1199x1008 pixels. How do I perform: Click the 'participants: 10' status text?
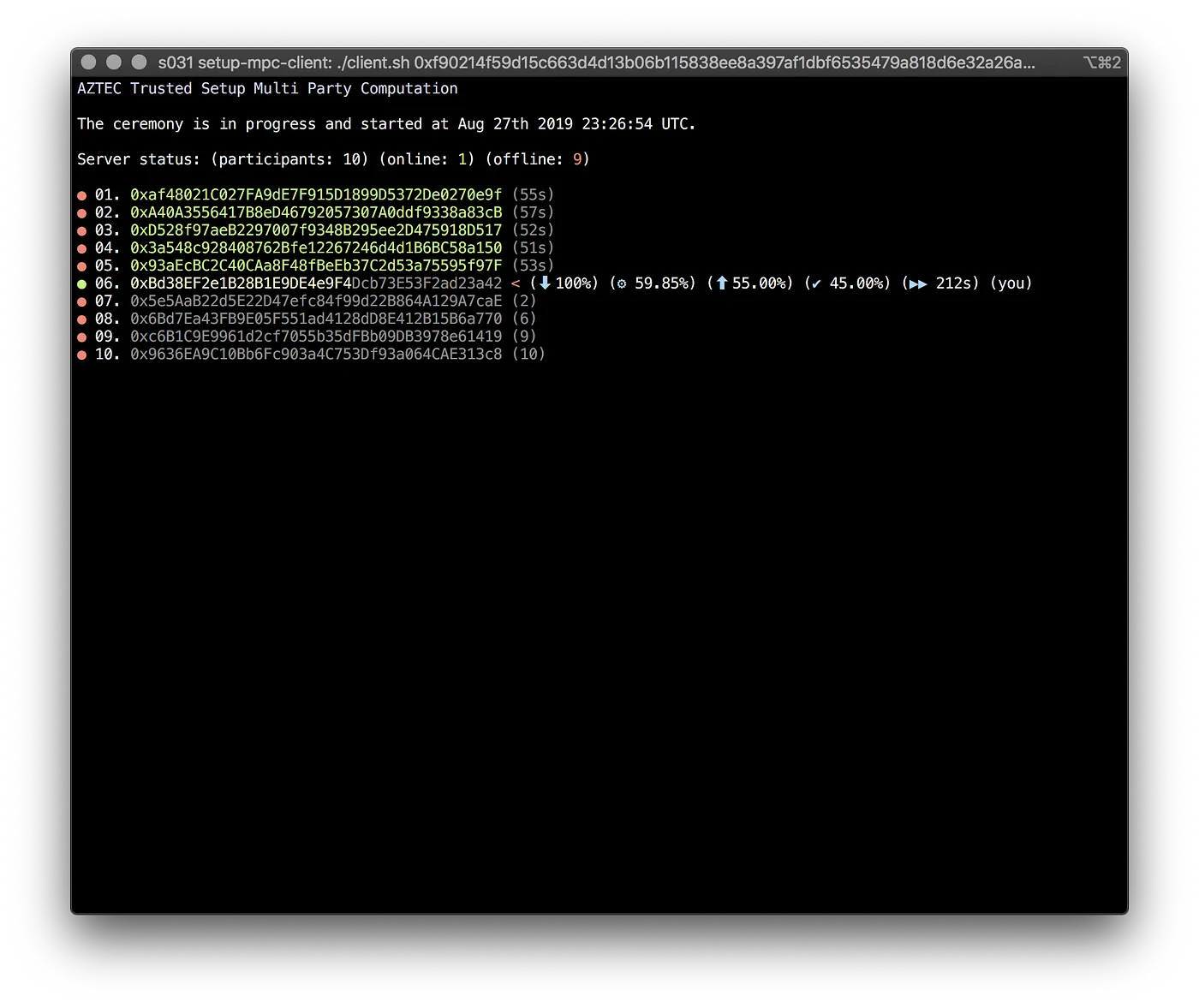289,159
